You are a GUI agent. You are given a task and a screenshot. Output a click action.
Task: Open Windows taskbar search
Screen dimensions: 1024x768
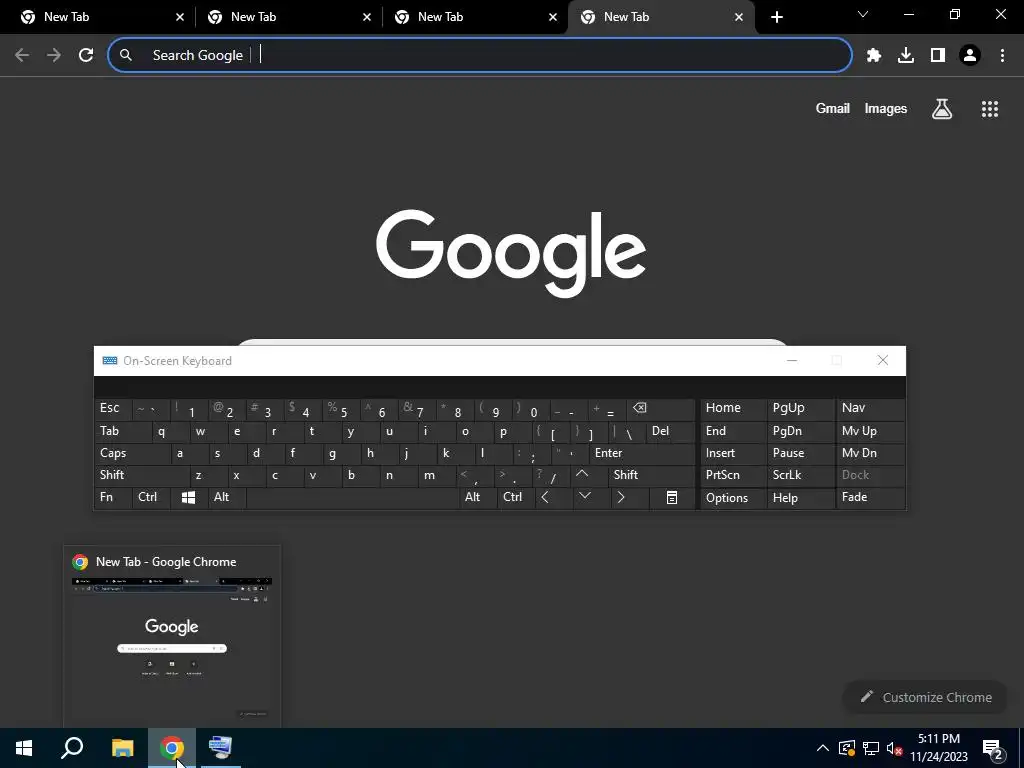pos(72,748)
